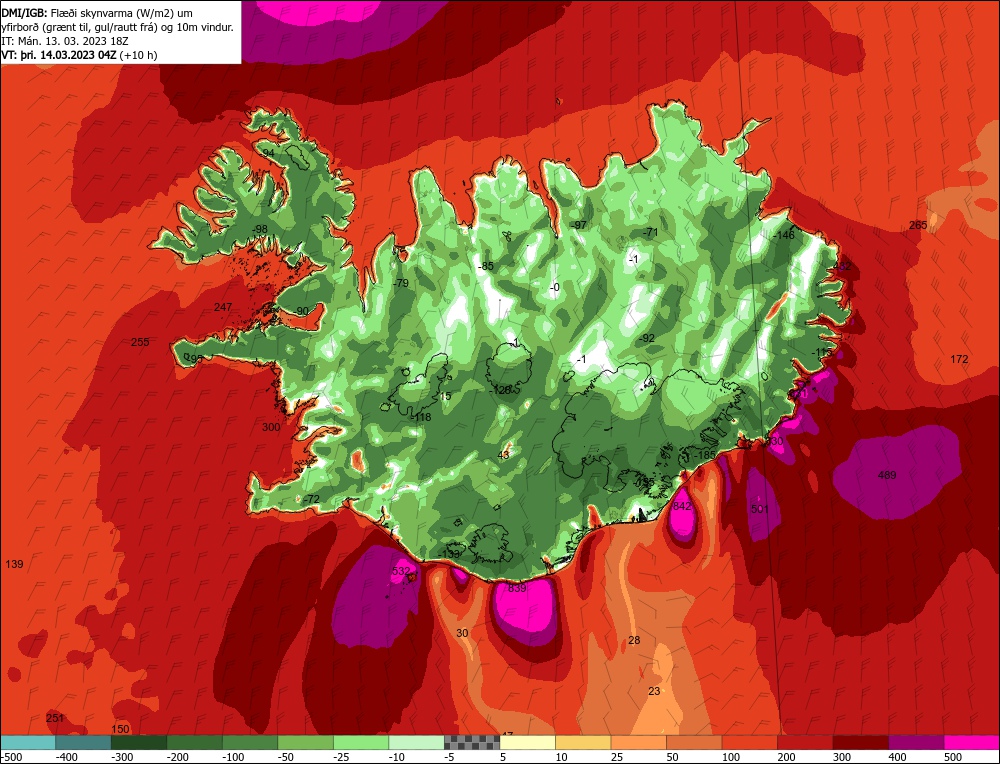Click the '-50' label under the color legend

click(287, 756)
